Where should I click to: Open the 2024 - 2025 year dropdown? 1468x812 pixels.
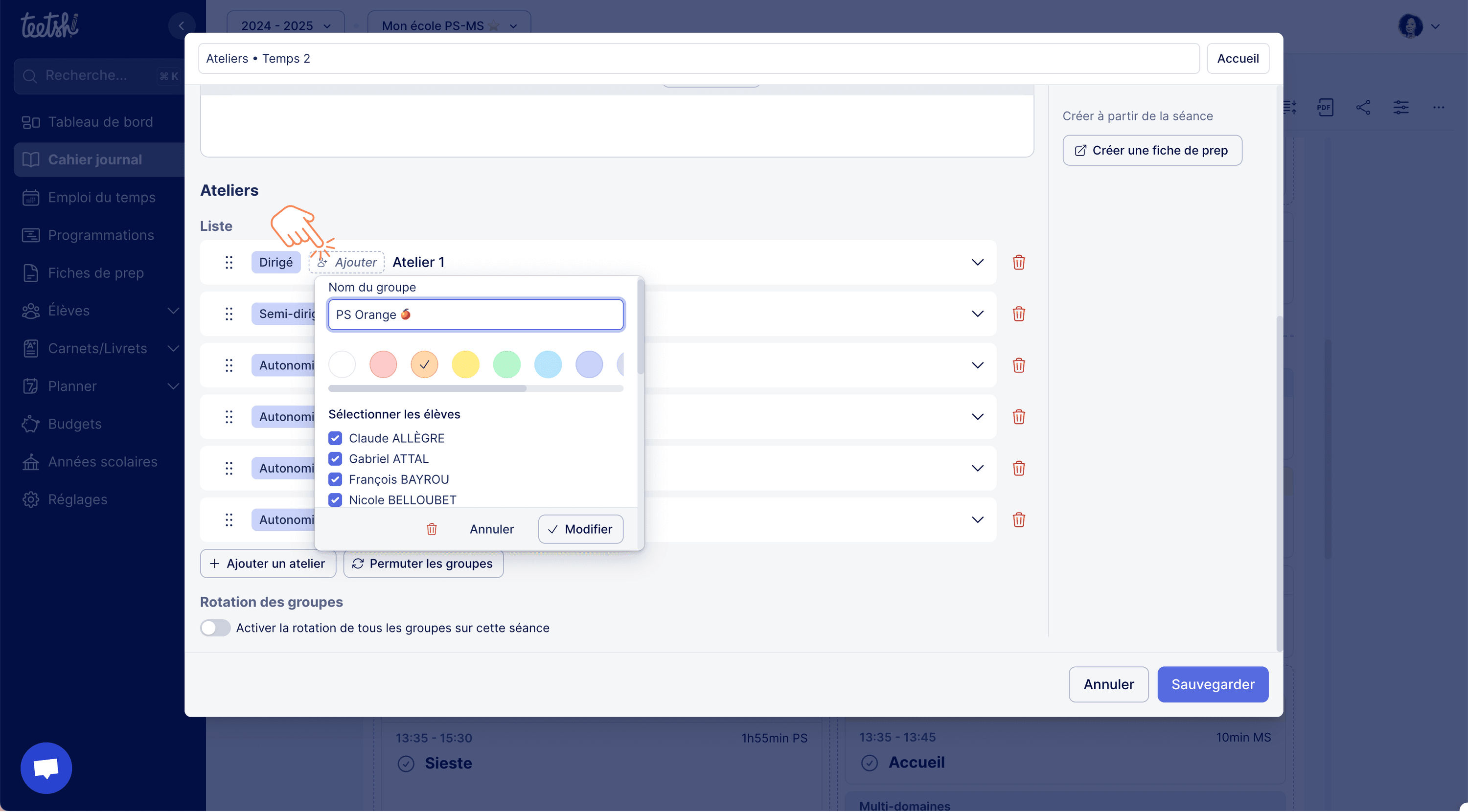[x=285, y=25]
